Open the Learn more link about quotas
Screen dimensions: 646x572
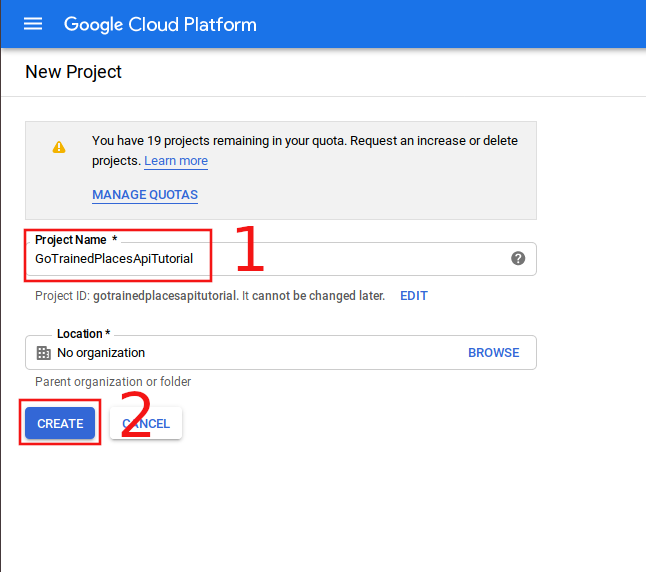click(176, 161)
